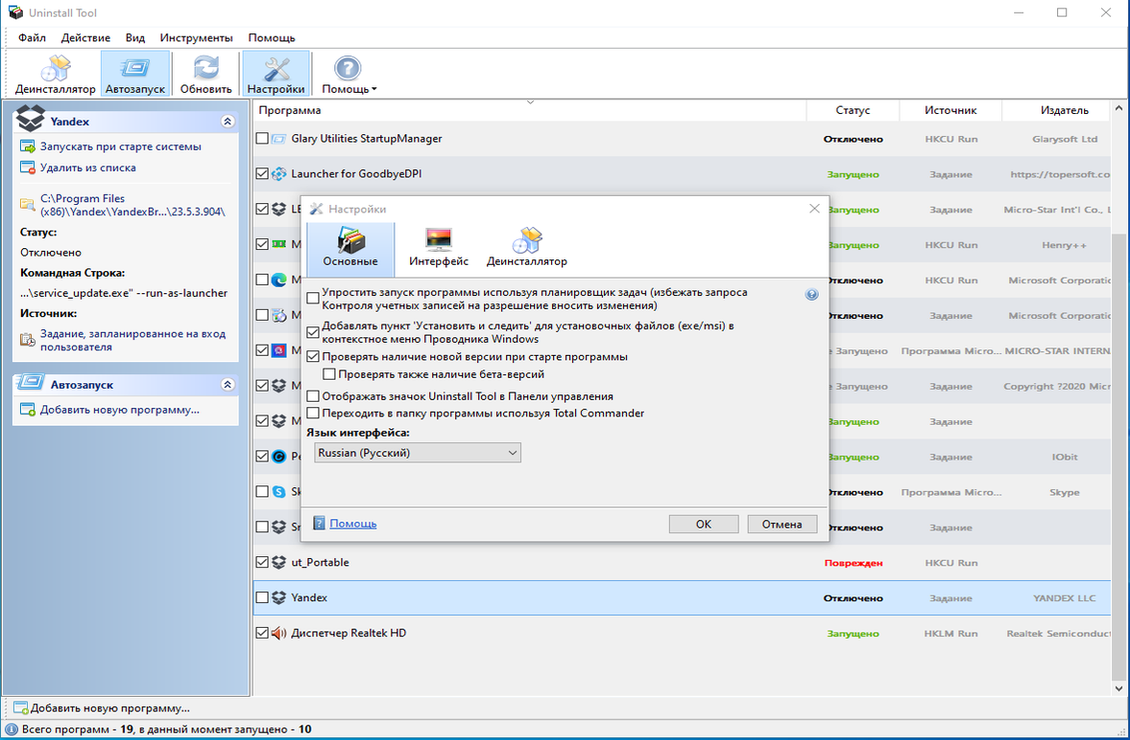Click the question mark hint icon in settings
This screenshot has width=1130, height=740.
tap(811, 294)
